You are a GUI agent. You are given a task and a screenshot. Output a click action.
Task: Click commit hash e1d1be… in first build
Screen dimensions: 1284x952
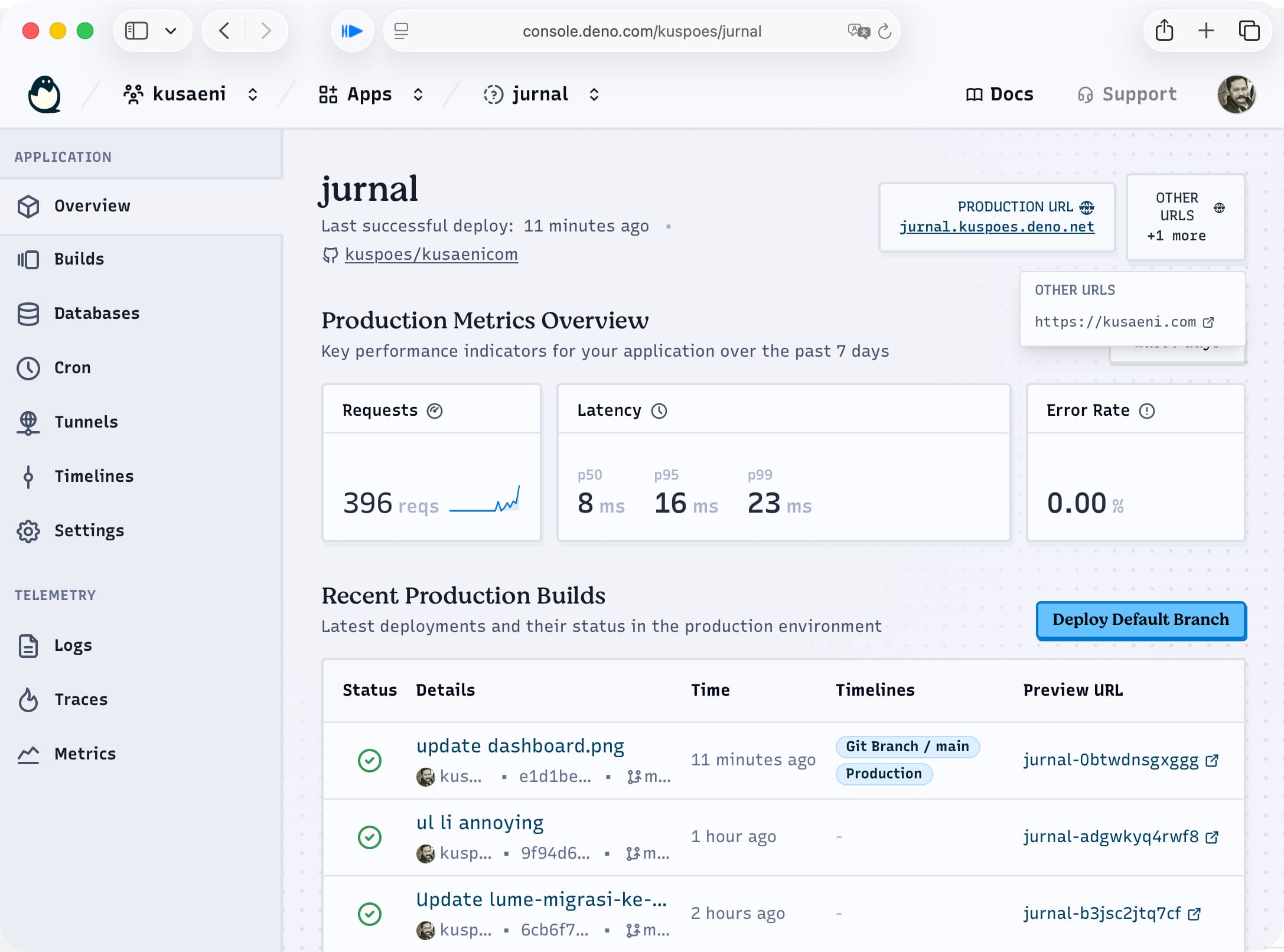coord(555,777)
